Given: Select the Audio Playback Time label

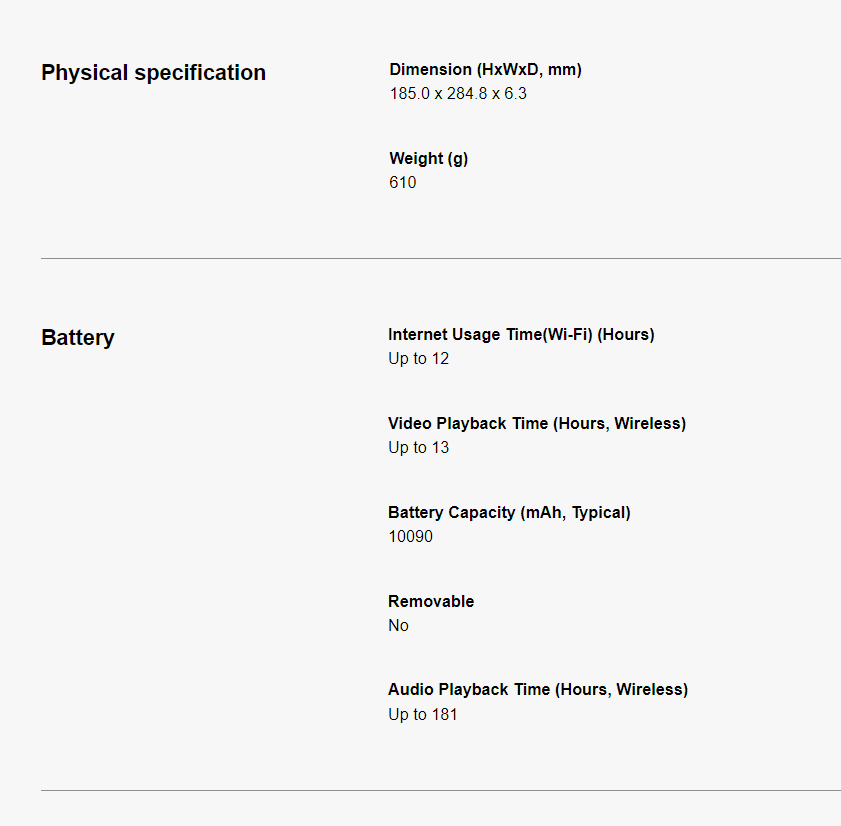Looking at the screenshot, I should point(537,690).
